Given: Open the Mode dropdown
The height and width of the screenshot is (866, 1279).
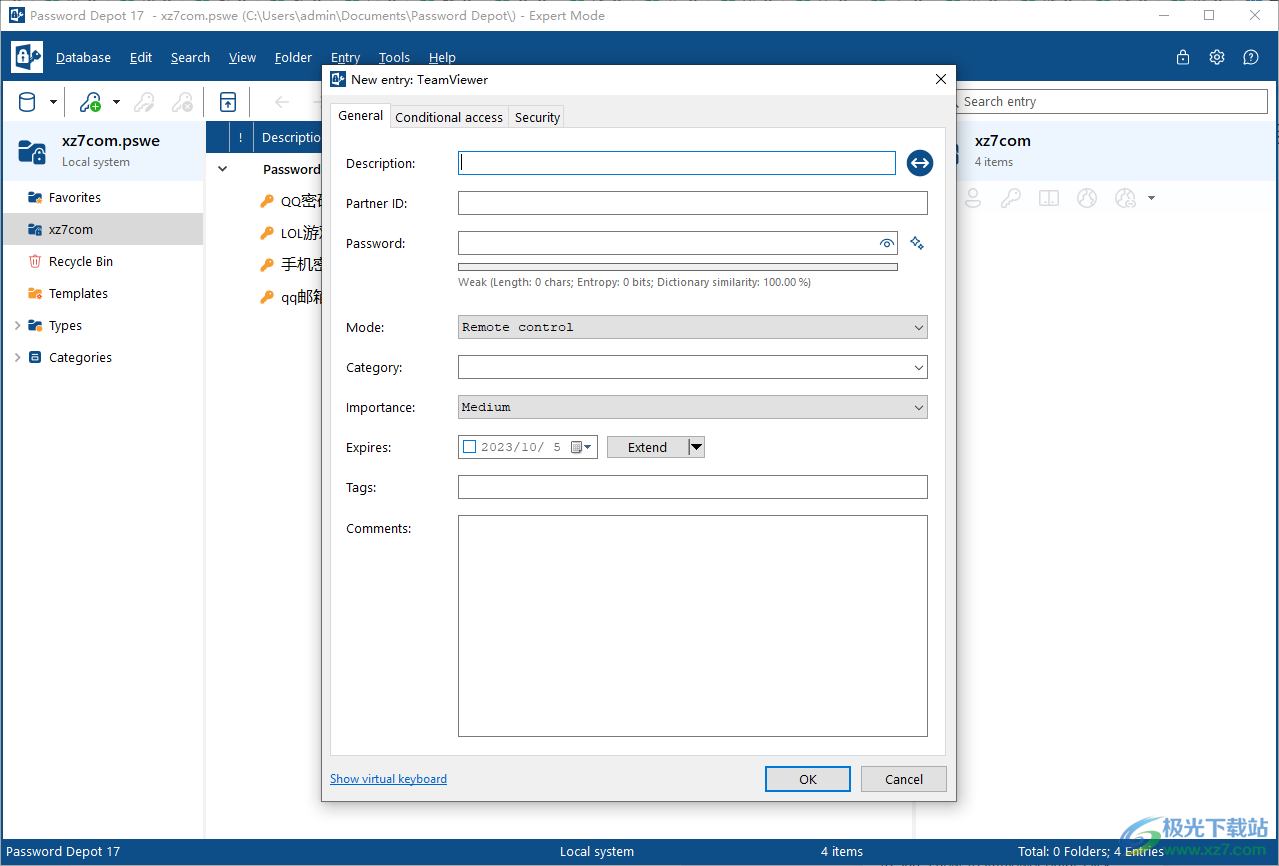Looking at the screenshot, I should tap(692, 327).
